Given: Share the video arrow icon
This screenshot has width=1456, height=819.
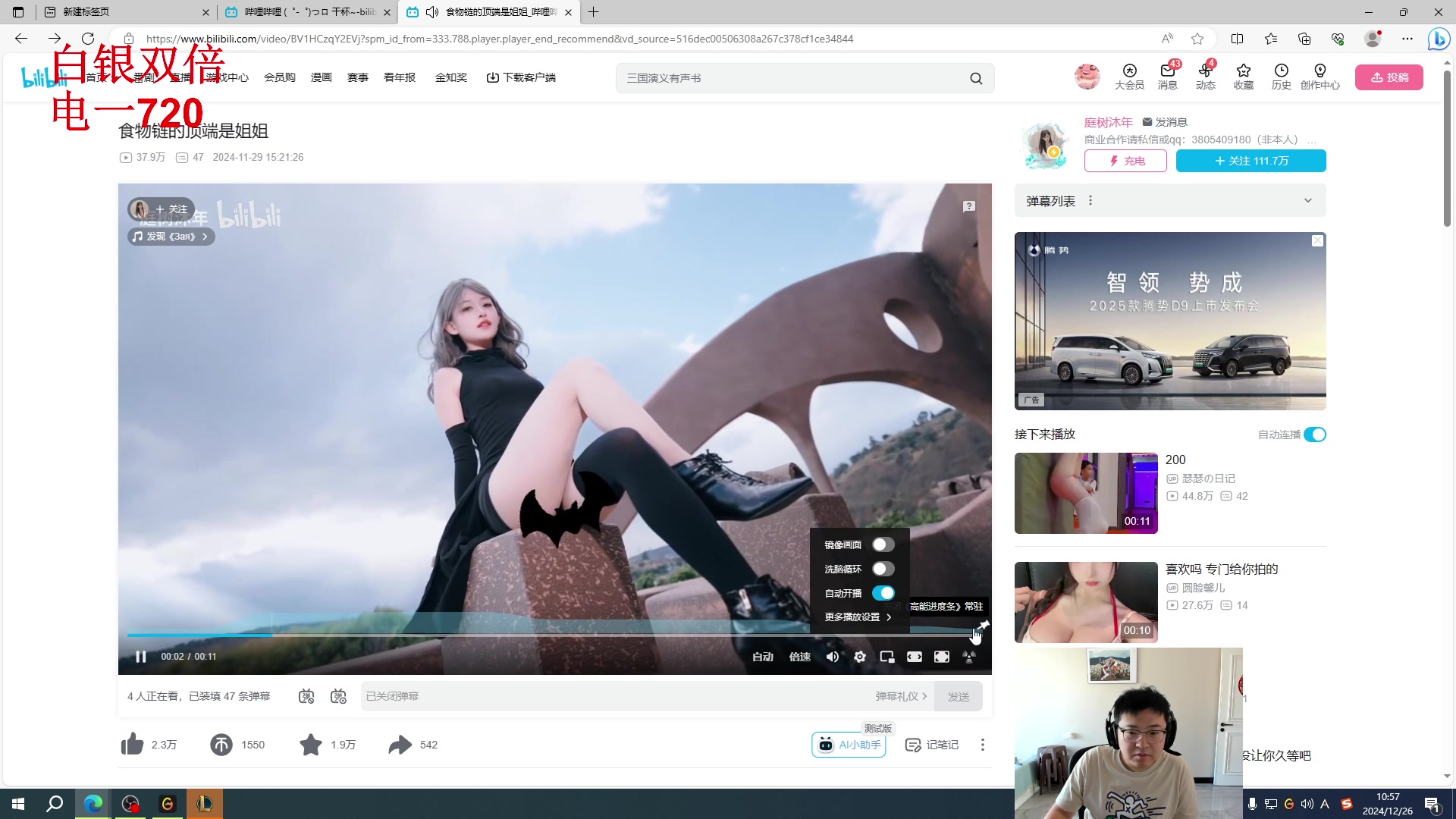Looking at the screenshot, I should (400, 745).
